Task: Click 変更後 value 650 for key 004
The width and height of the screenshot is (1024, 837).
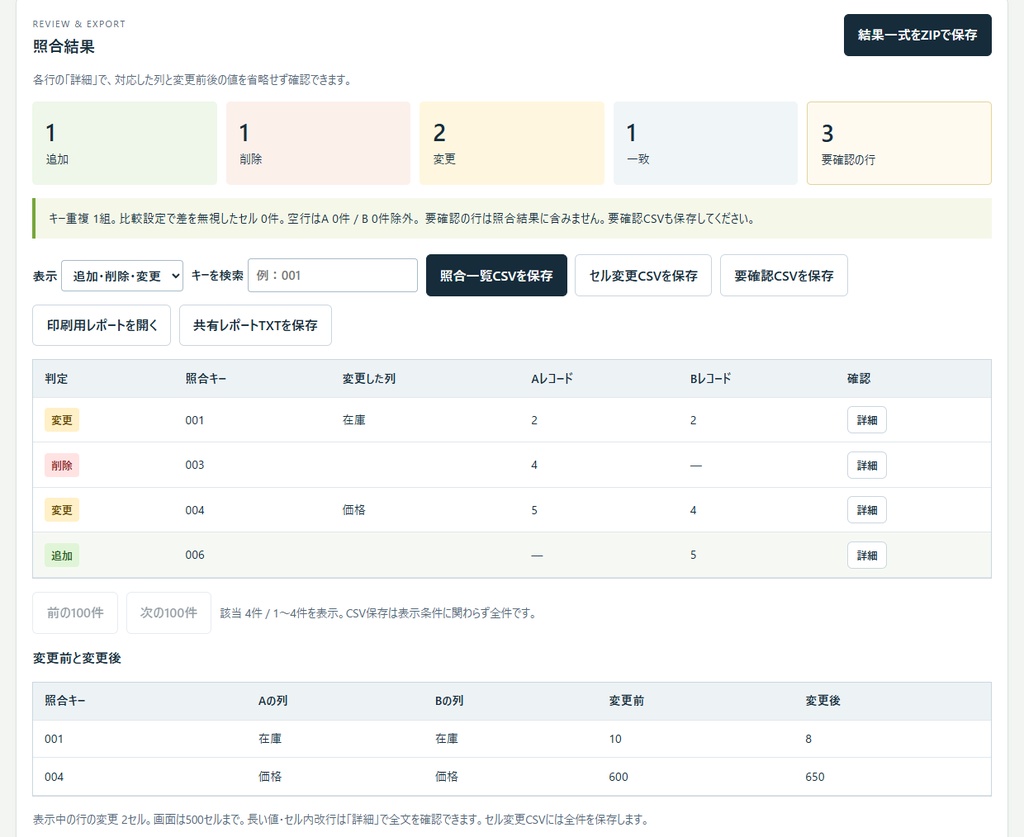Action: click(815, 777)
